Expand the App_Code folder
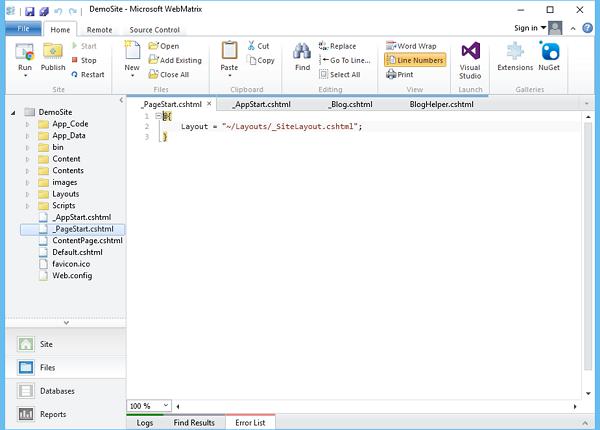The image size is (600, 430). pyautogui.click(x=28, y=124)
